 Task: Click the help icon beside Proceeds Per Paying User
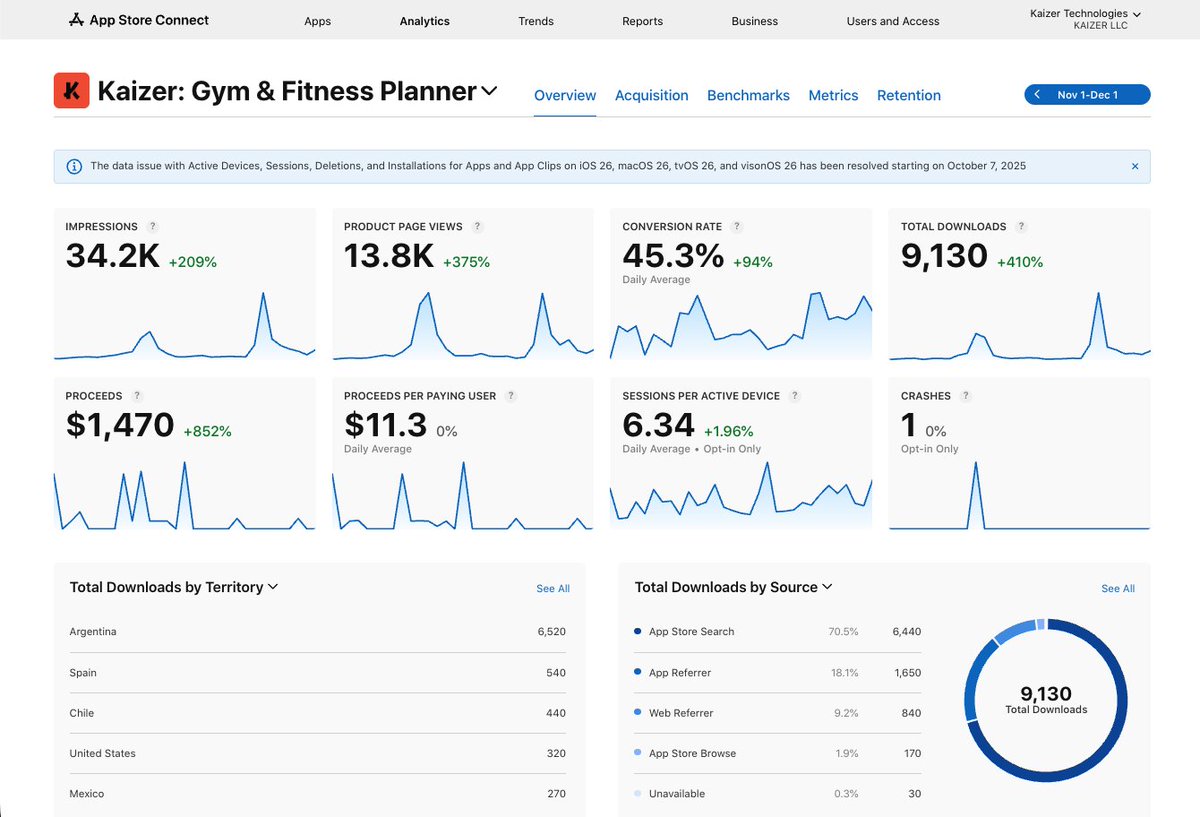coord(511,396)
